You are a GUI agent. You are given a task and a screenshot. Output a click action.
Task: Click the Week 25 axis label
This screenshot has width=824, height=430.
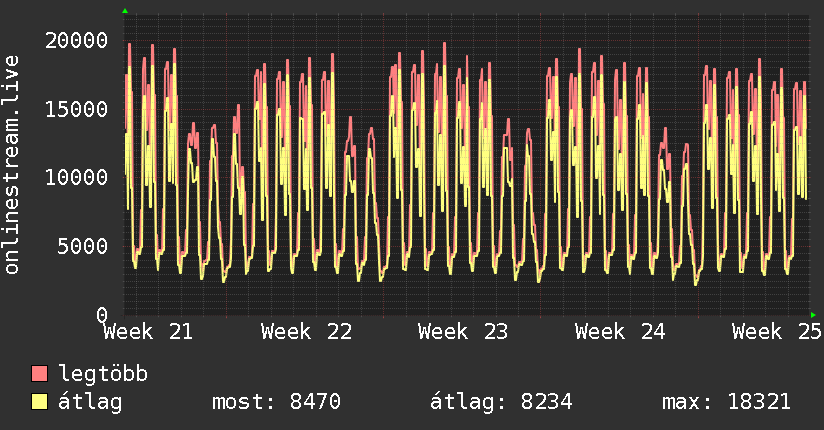[777, 332]
